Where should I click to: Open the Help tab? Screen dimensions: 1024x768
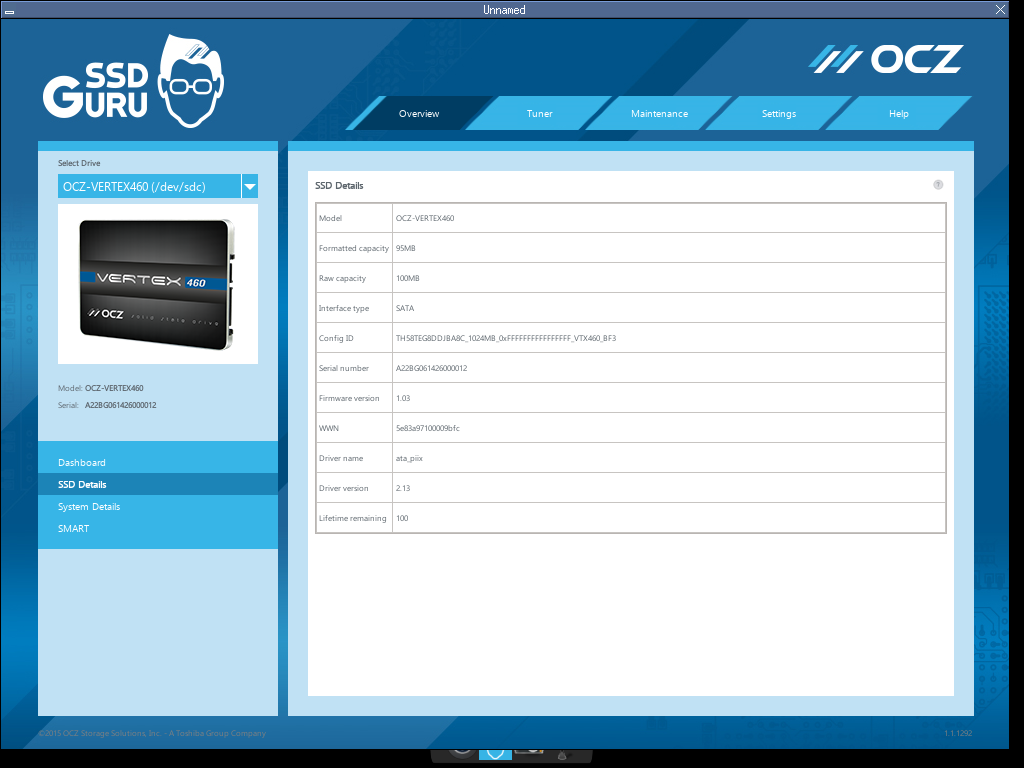pyautogui.click(x=899, y=114)
